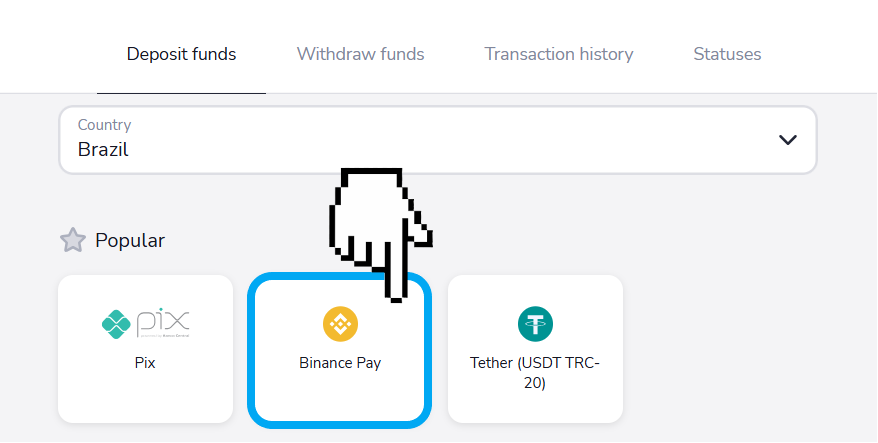Click the Brazil country selection field
Image resolution: width=878 pixels, height=443 pixels.
coord(437,140)
